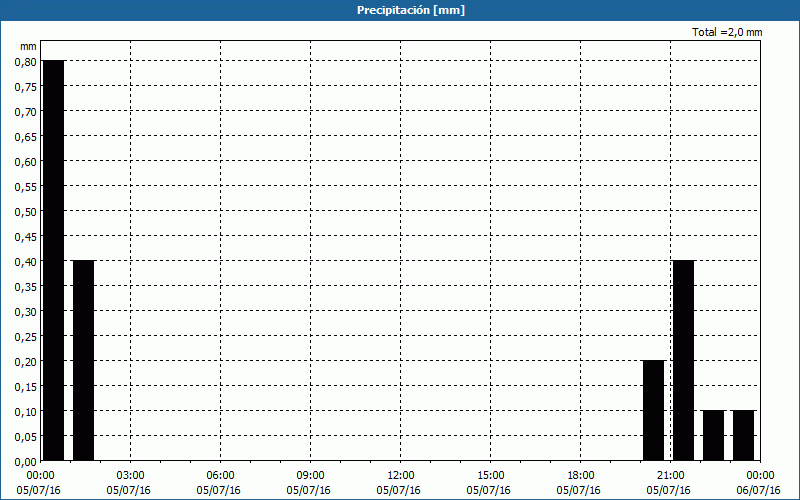Click the 0,20 mm precipitation bar

coord(654,410)
